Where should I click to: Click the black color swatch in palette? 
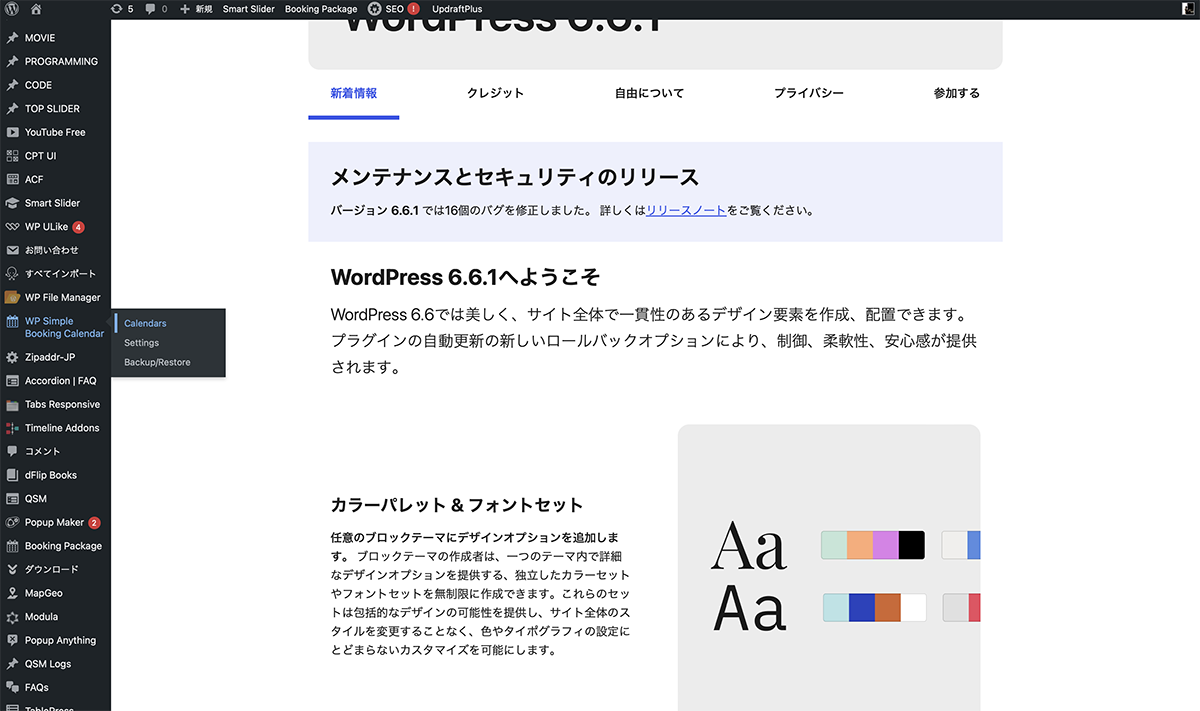[x=911, y=545]
